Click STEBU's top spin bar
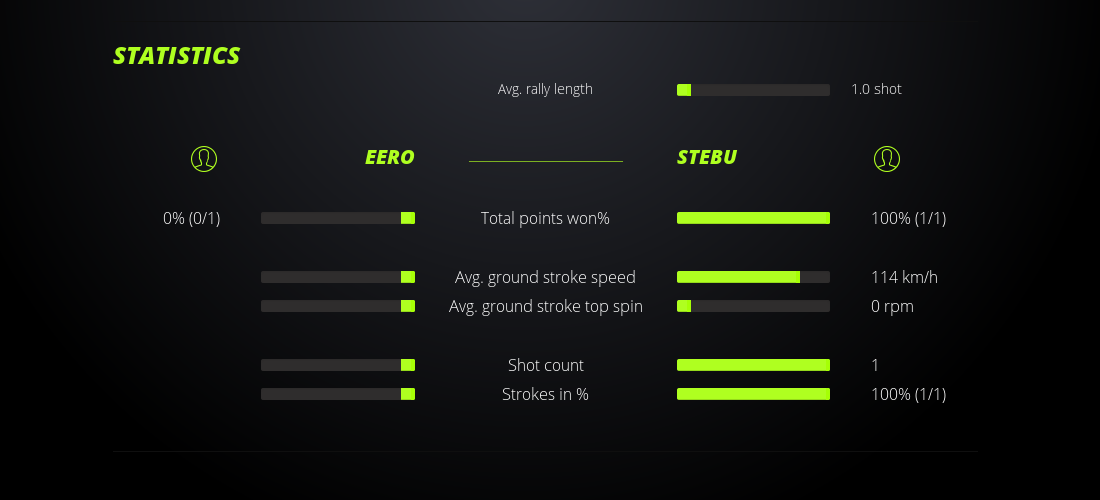This screenshot has height=500, width=1100. (753, 306)
